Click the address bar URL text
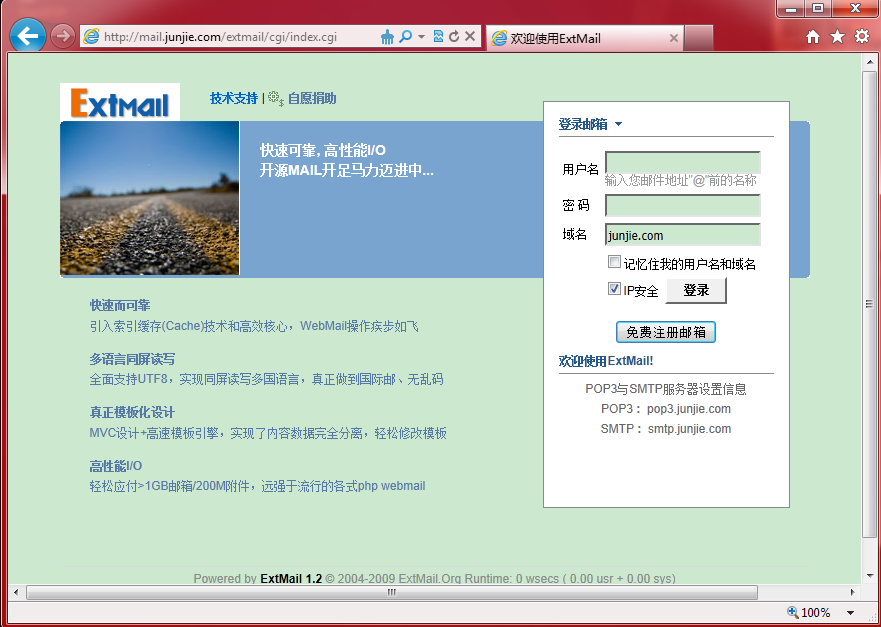881x627 pixels. coord(221,37)
